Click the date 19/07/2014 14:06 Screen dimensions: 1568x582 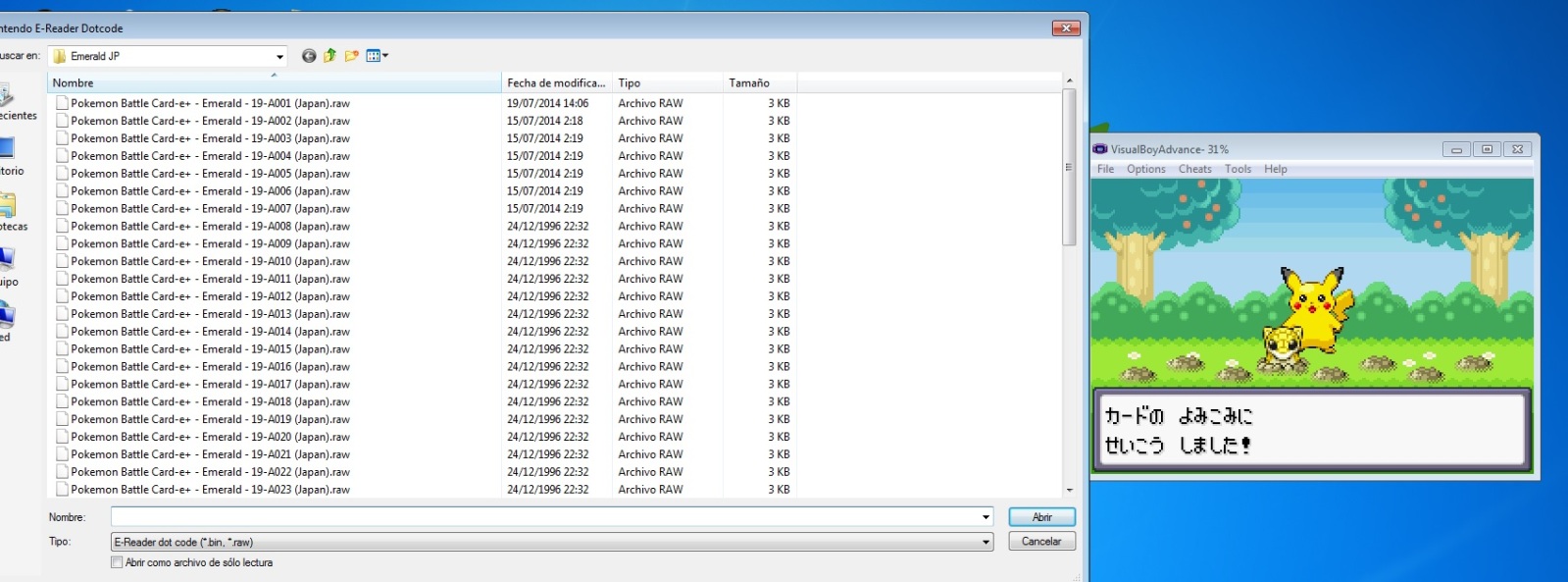547,103
